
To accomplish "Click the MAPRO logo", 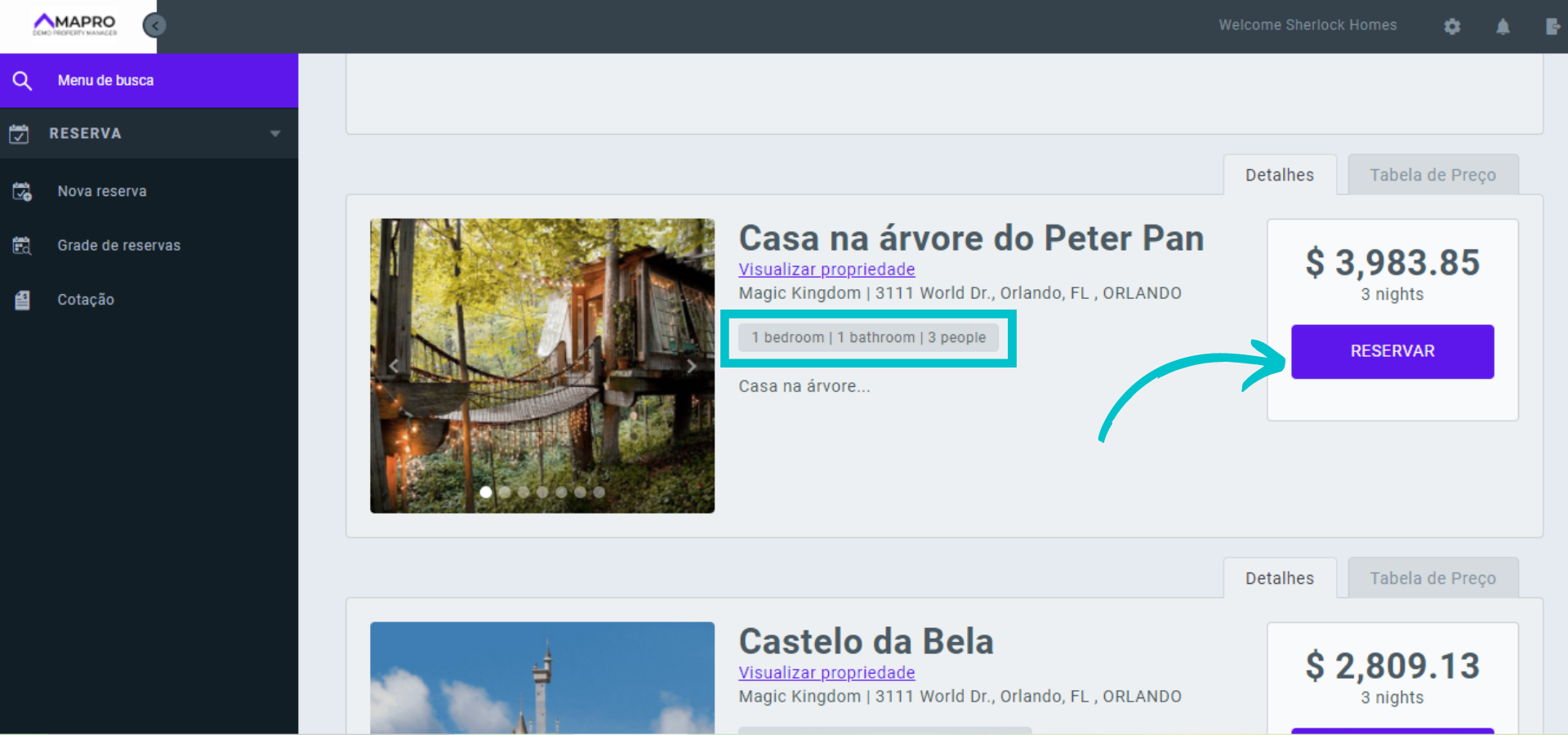I will (x=75, y=24).
